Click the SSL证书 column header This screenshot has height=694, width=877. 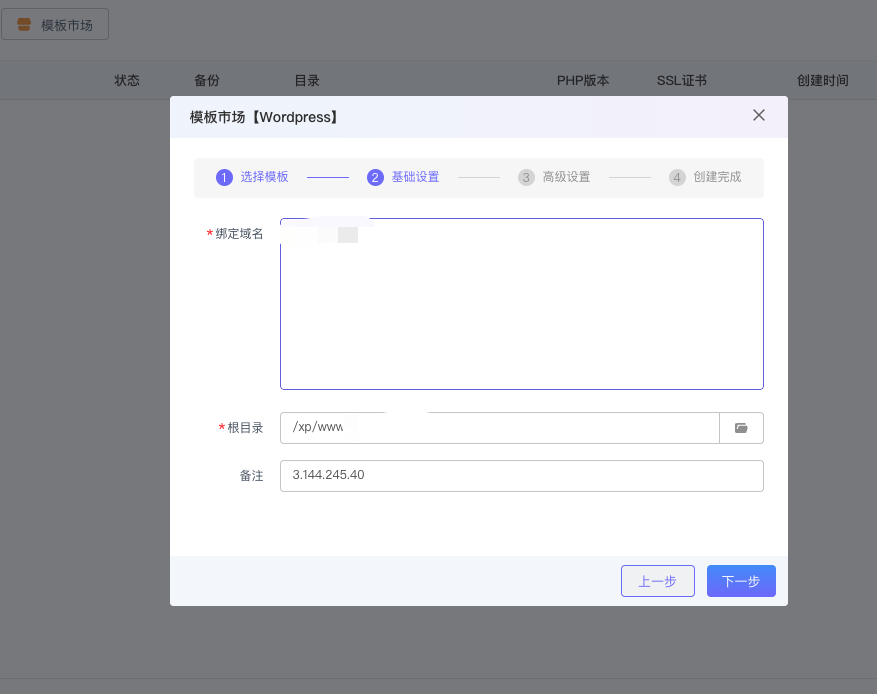click(x=682, y=81)
